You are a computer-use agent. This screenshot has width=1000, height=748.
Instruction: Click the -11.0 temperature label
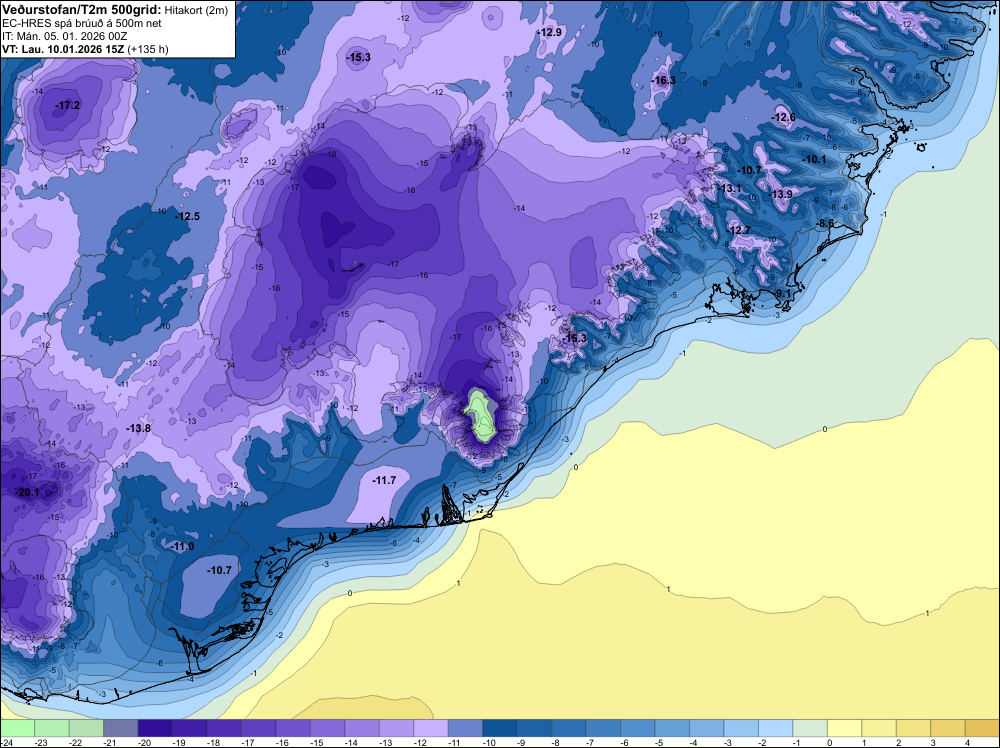tap(182, 546)
